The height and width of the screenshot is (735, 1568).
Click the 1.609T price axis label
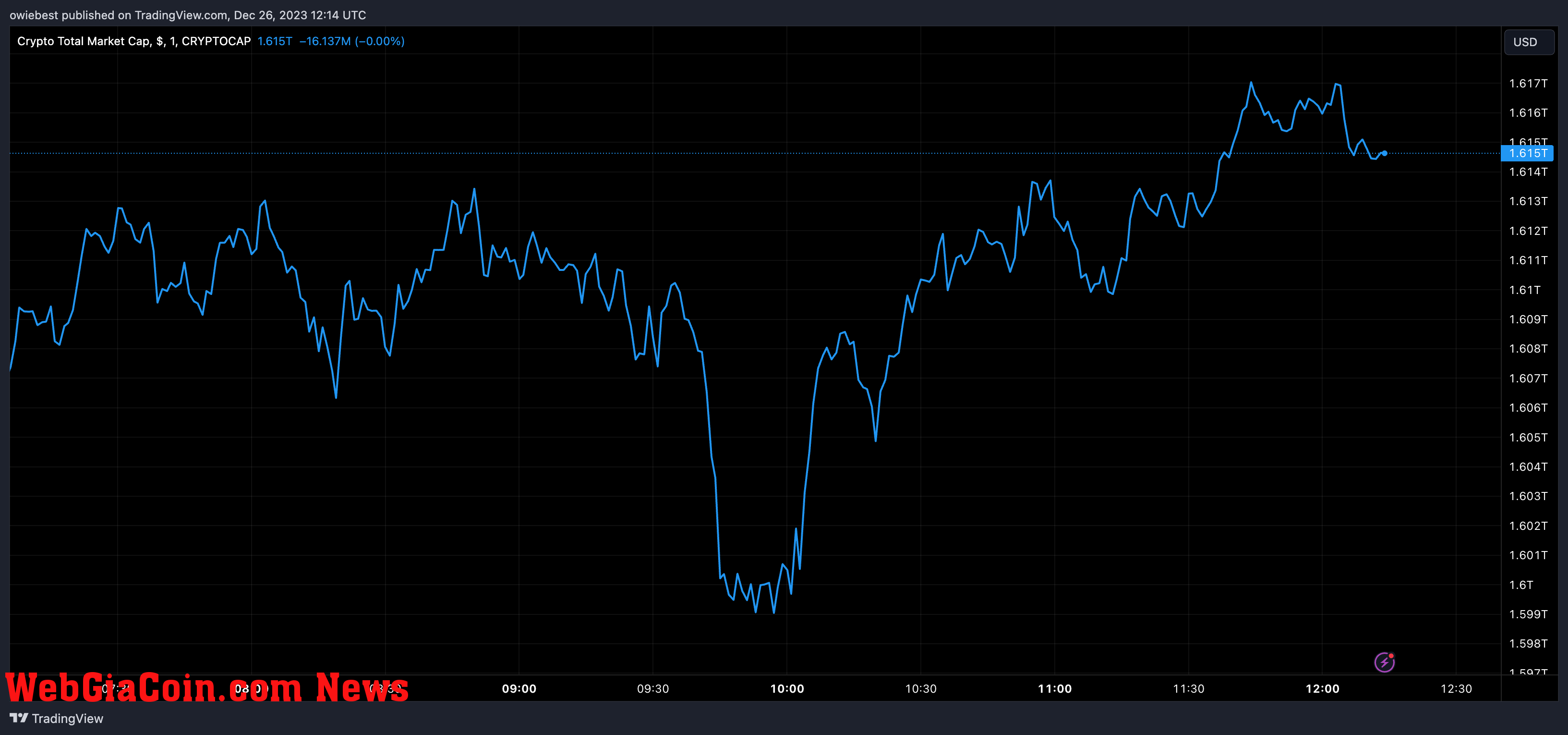[x=1528, y=319]
